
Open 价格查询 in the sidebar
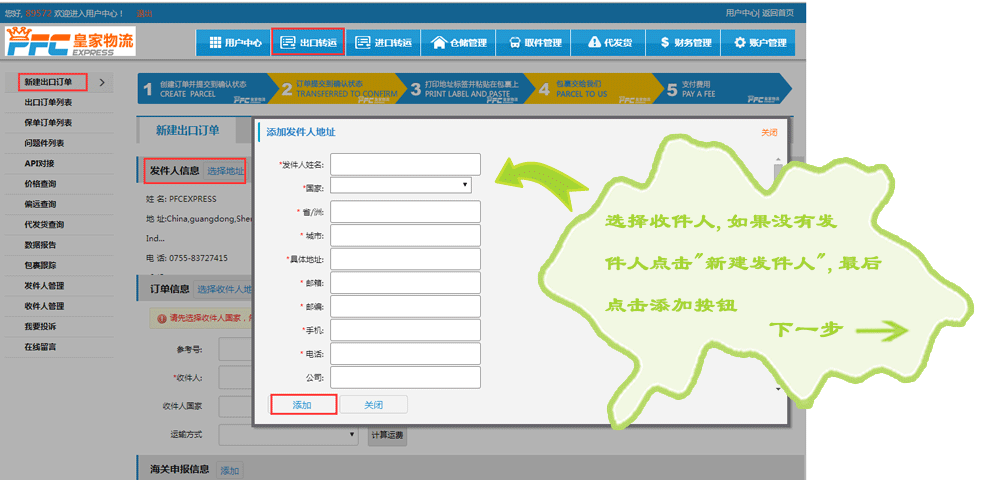[40, 184]
